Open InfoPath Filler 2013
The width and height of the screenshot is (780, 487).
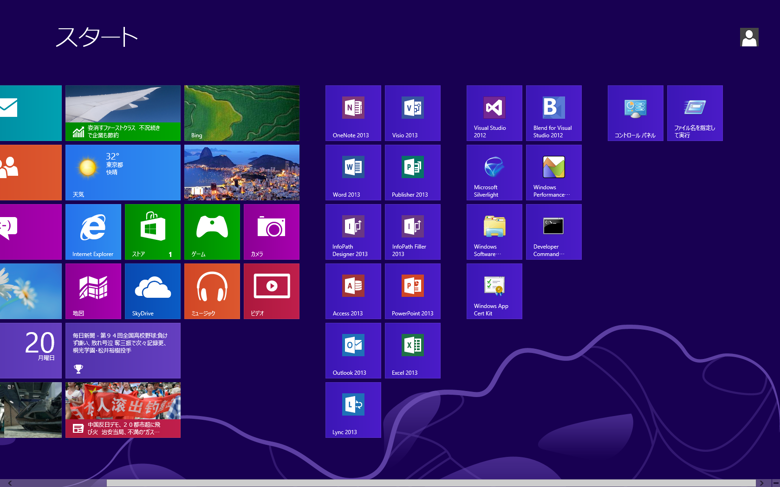[x=412, y=232]
